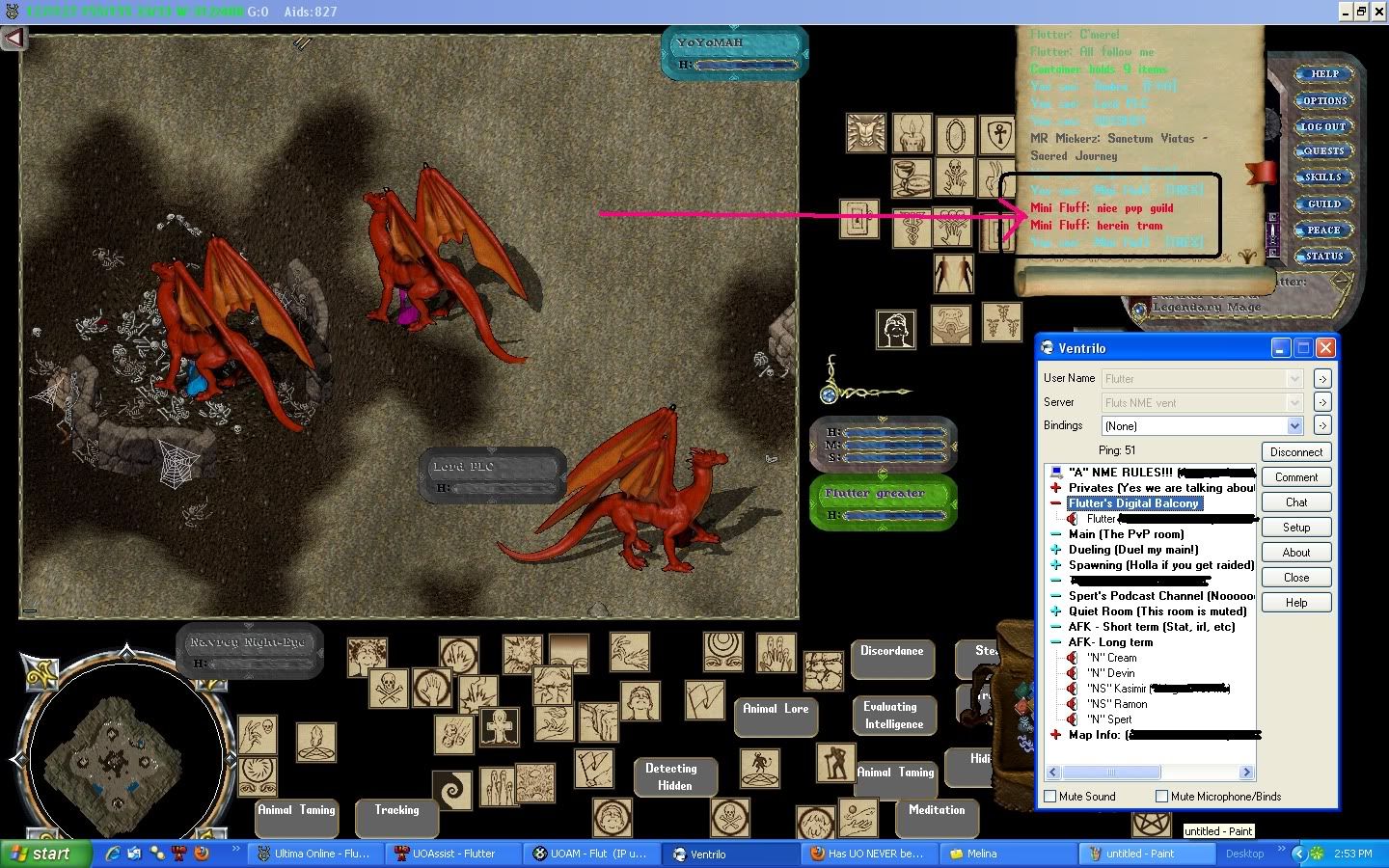Click the stone wall spell icon
Viewport: 1389px width, 868px height.
823,670
